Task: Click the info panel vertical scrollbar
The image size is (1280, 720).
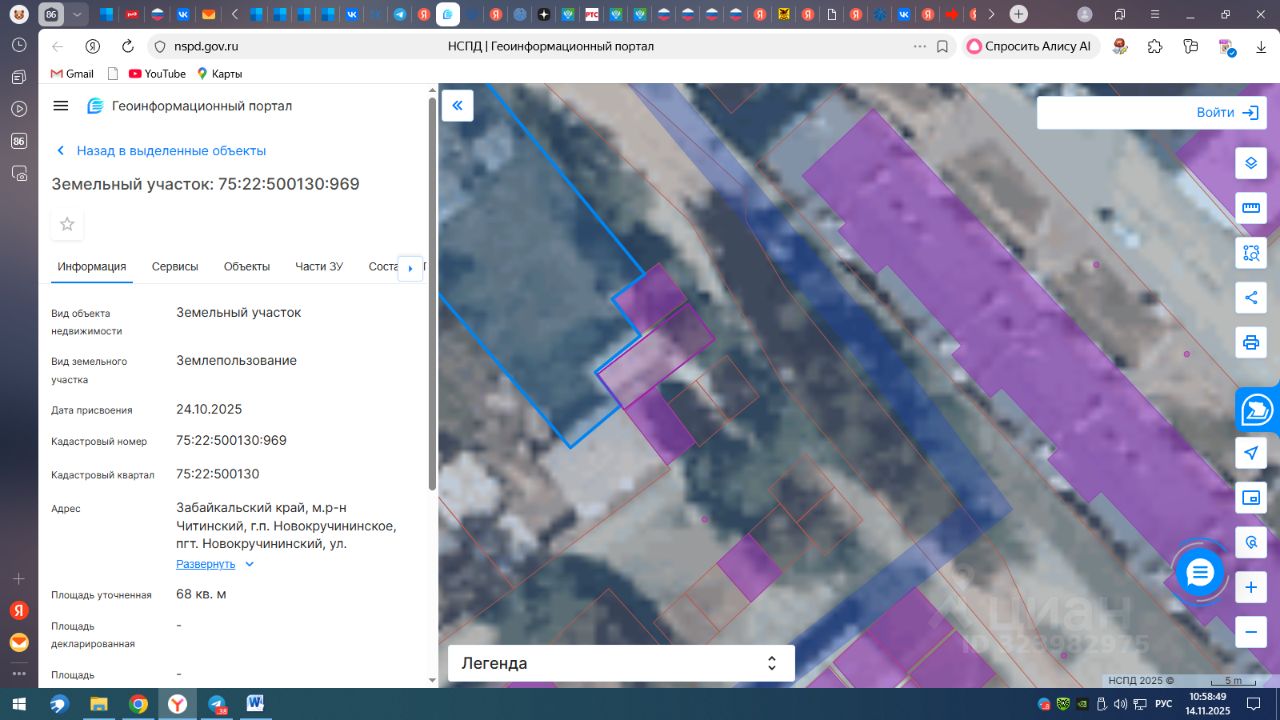Action: coord(432,295)
